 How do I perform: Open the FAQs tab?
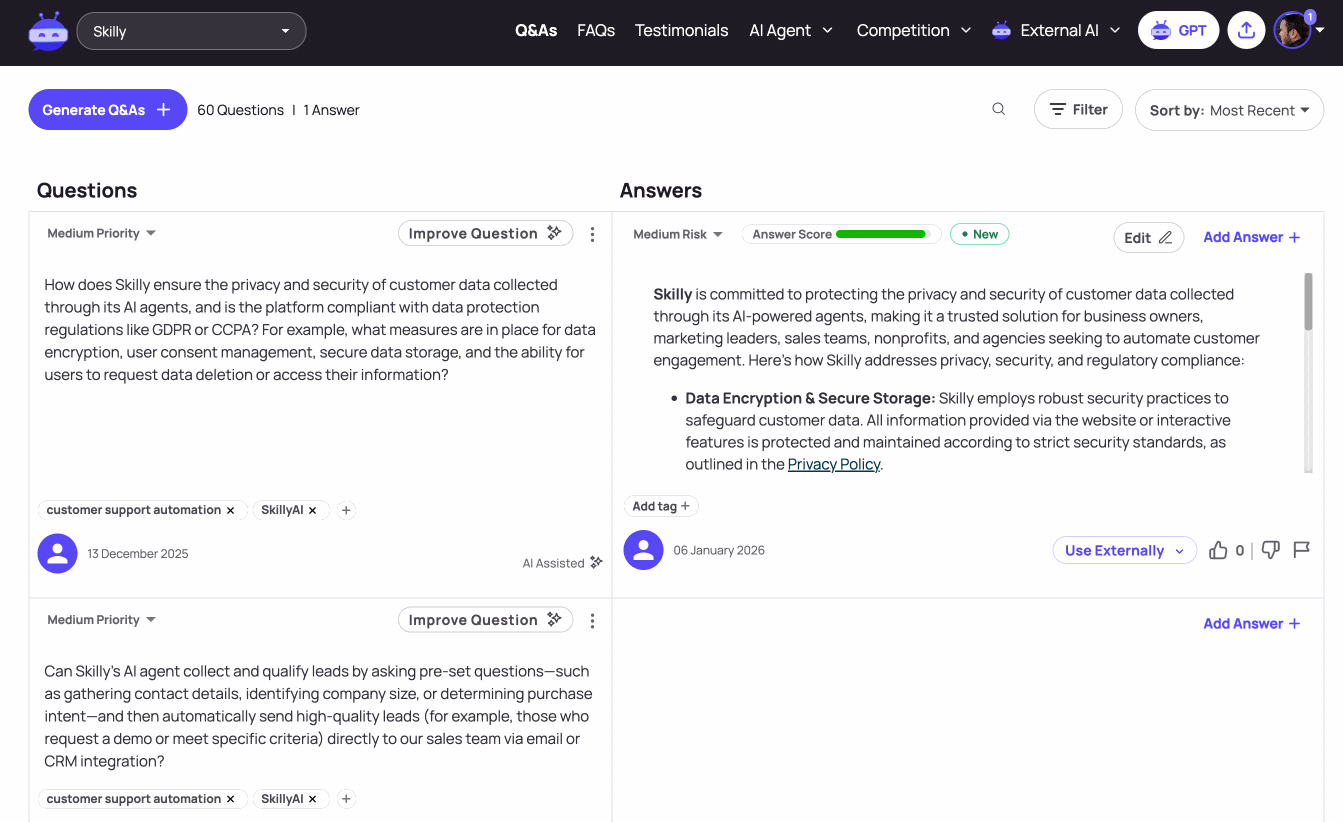pos(596,30)
